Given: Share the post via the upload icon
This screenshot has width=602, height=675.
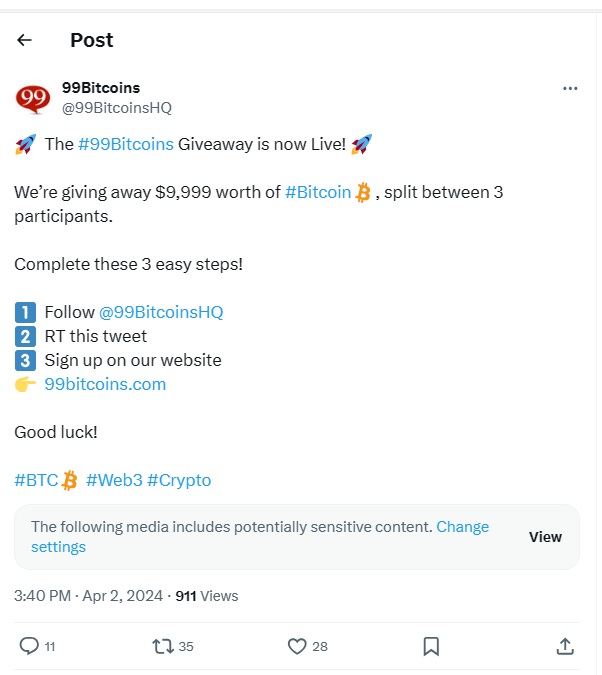Looking at the screenshot, I should click(x=564, y=646).
